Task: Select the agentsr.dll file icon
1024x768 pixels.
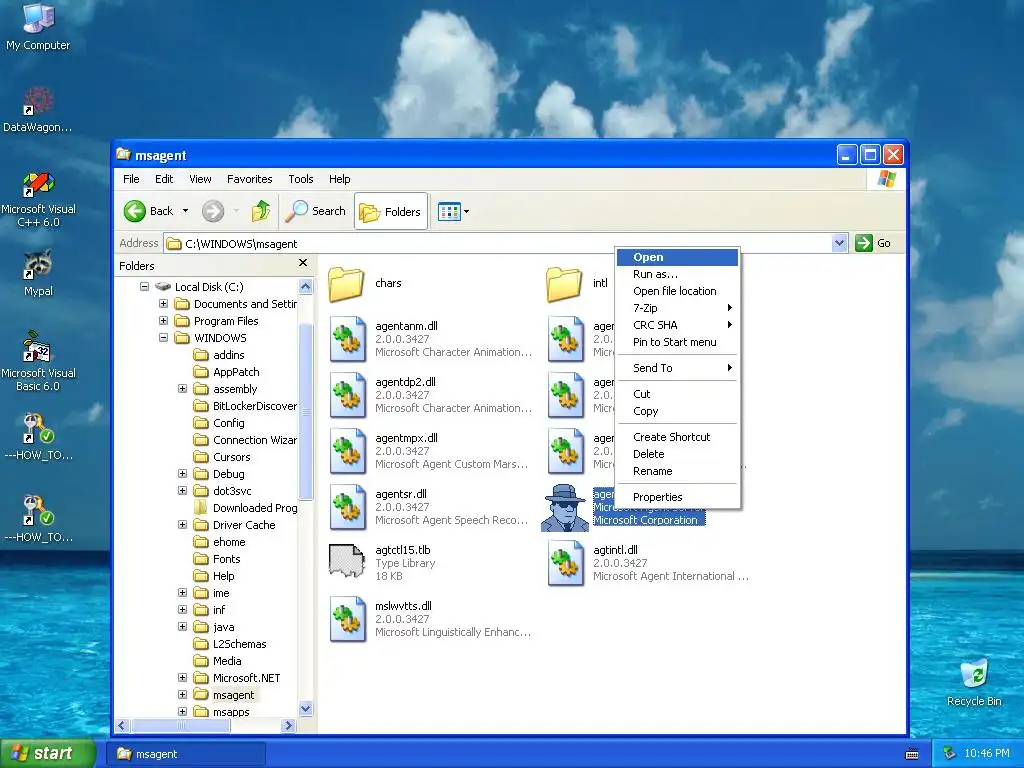Action: coord(347,507)
